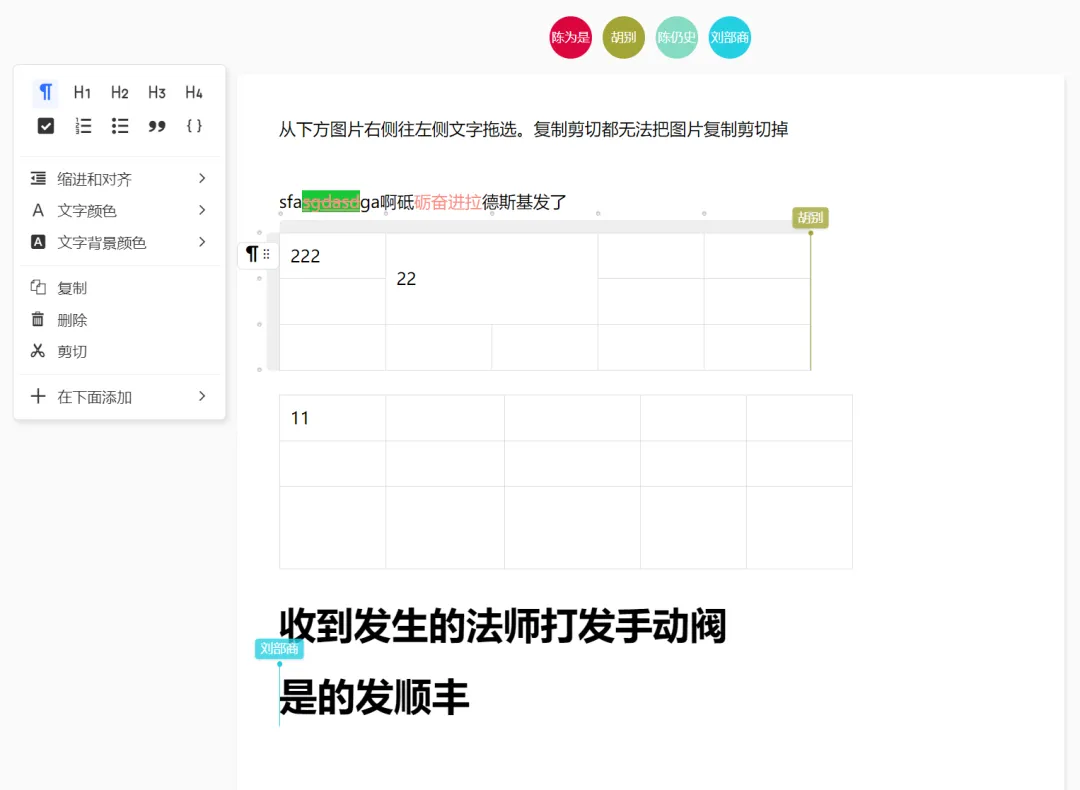Viewport: 1080px width, 790px height.
Task: Click the block paragraph handle beside table
Action: [251, 255]
